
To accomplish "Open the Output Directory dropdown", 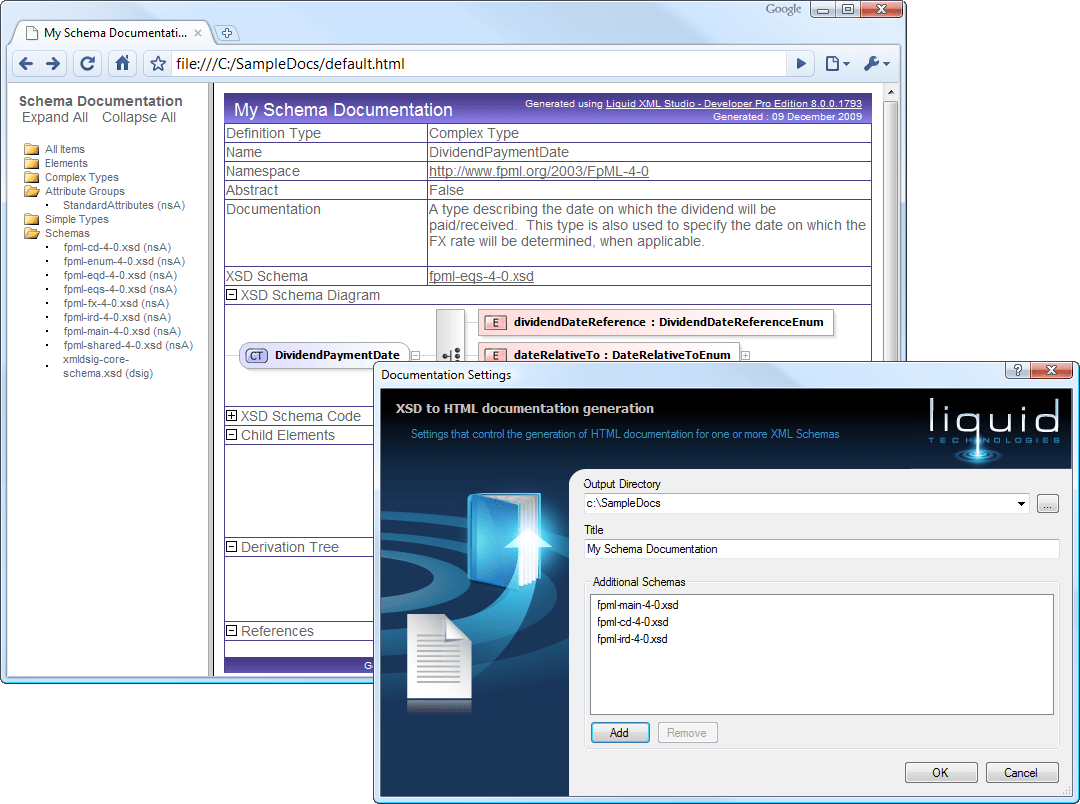I will pos(1022,504).
